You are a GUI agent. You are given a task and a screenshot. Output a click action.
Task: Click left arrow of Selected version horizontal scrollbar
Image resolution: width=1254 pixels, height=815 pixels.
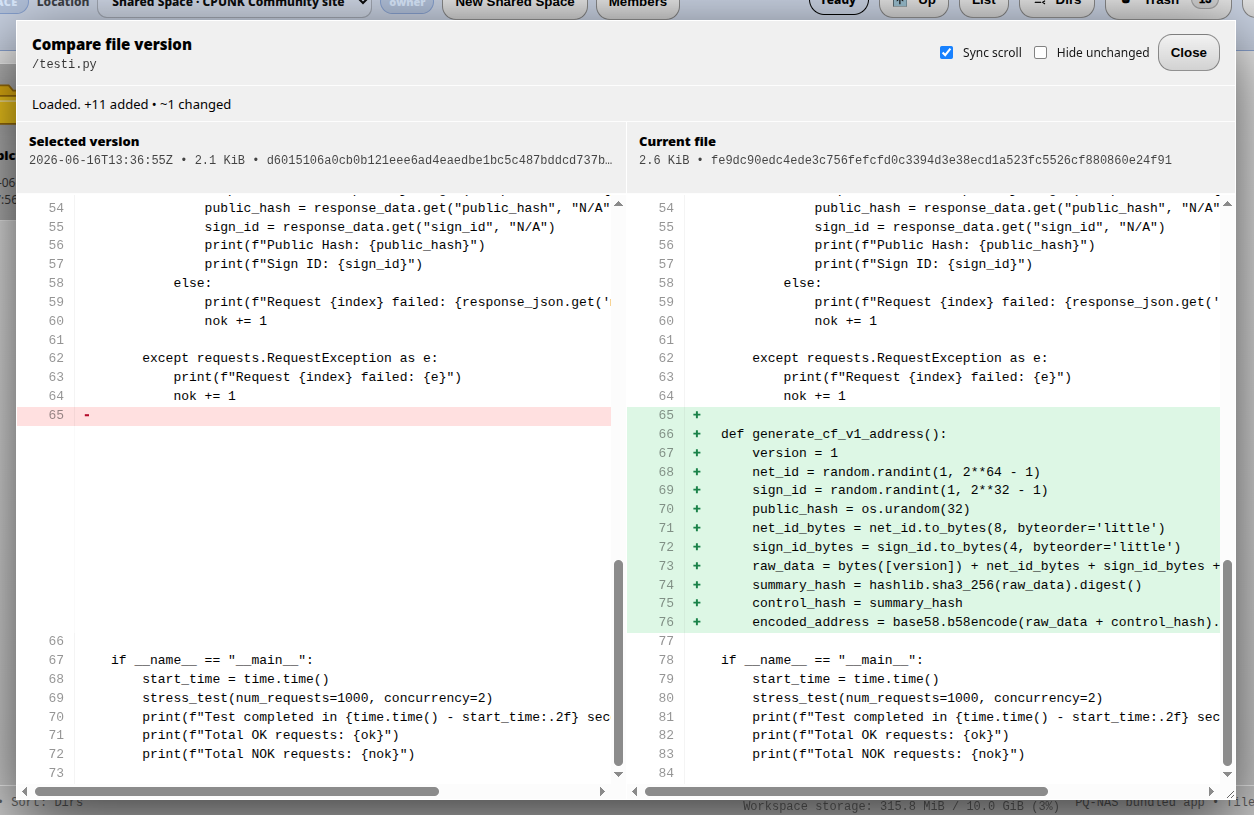tap(24, 791)
